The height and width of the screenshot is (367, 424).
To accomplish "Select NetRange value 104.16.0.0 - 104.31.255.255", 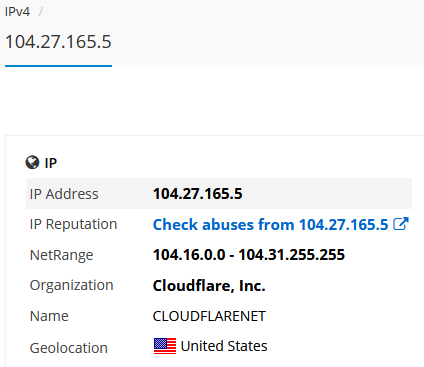I will coord(249,255).
